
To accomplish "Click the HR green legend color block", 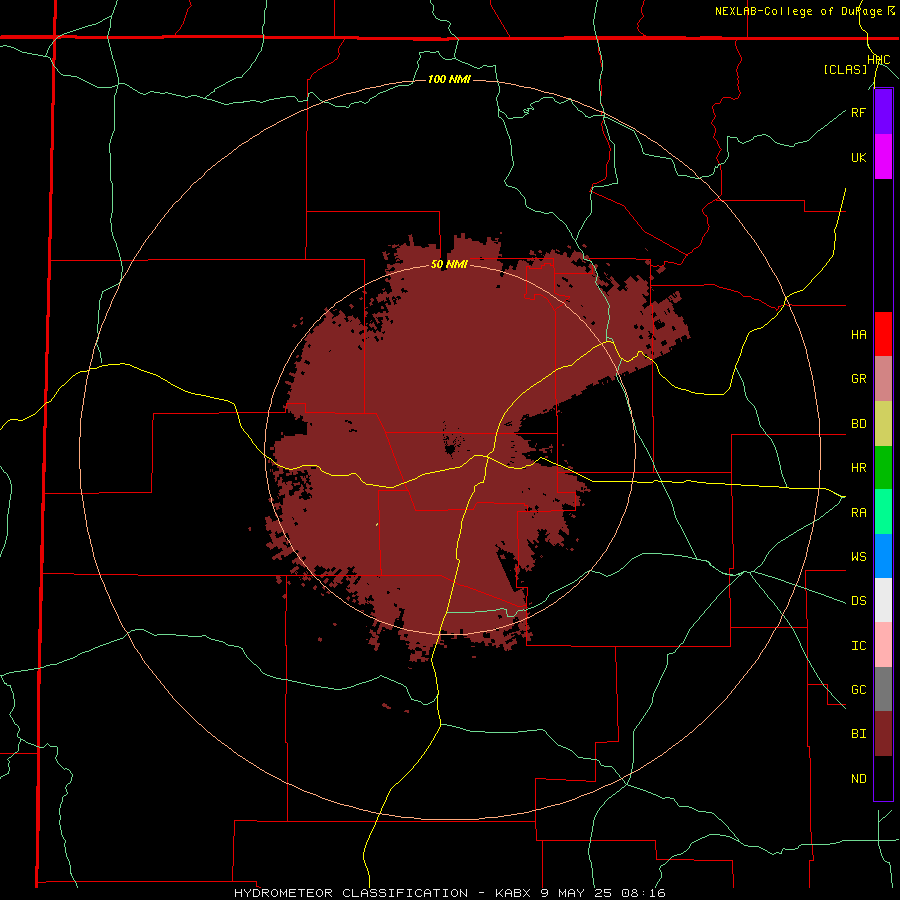I will 883,468.
